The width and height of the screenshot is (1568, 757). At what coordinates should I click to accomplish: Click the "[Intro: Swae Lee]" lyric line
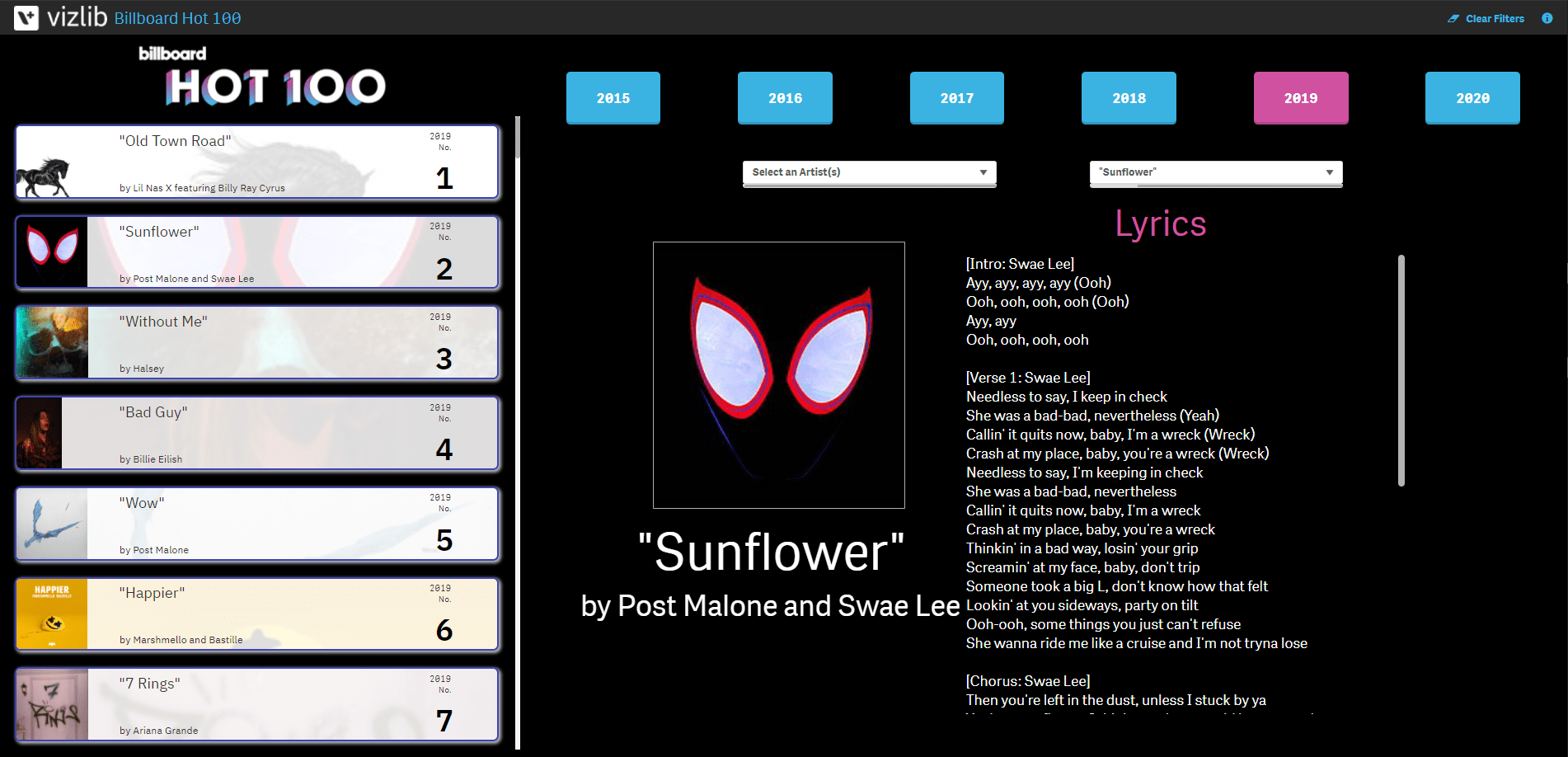1020,264
